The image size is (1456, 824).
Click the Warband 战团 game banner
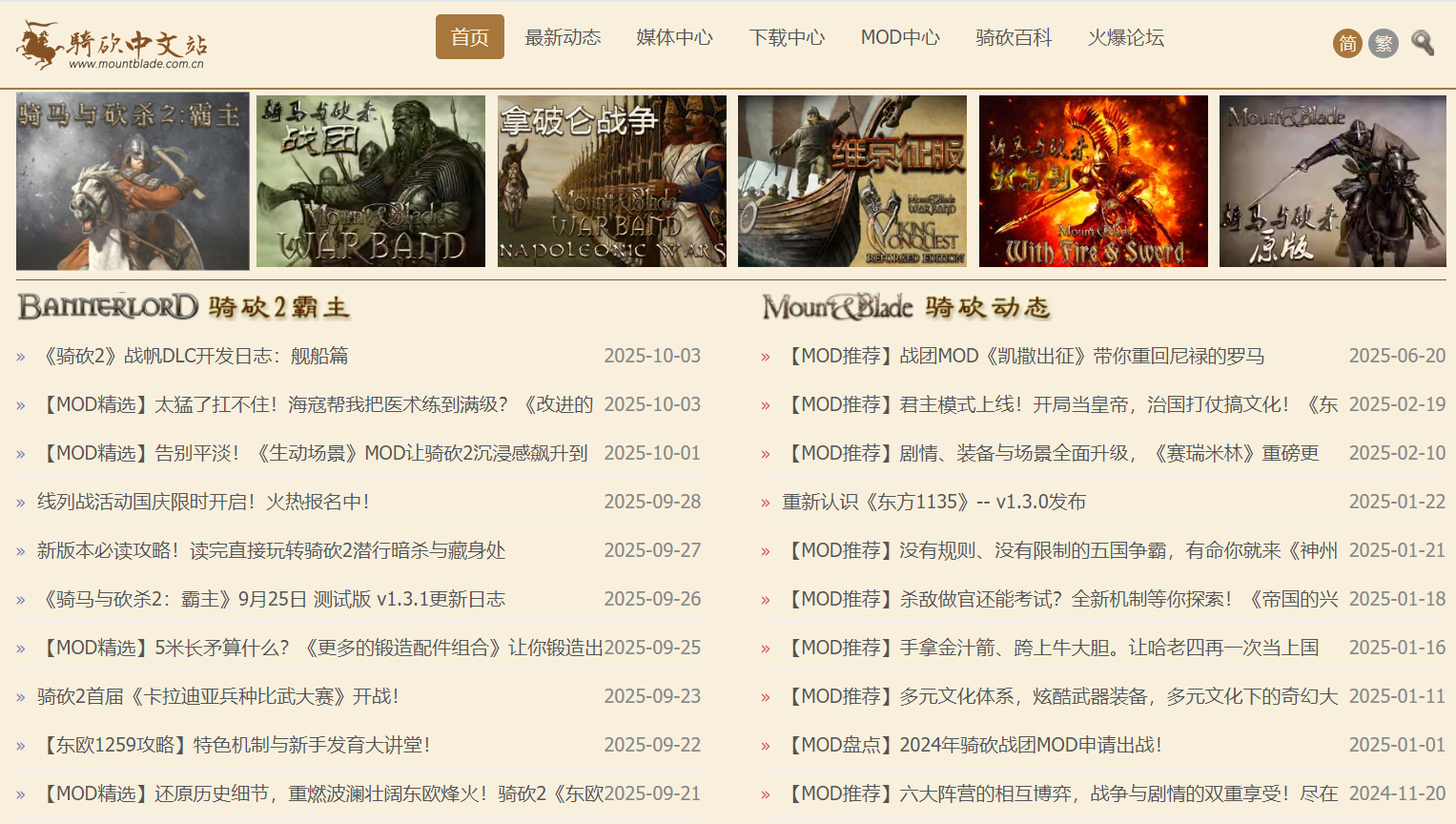pos(371,181)
